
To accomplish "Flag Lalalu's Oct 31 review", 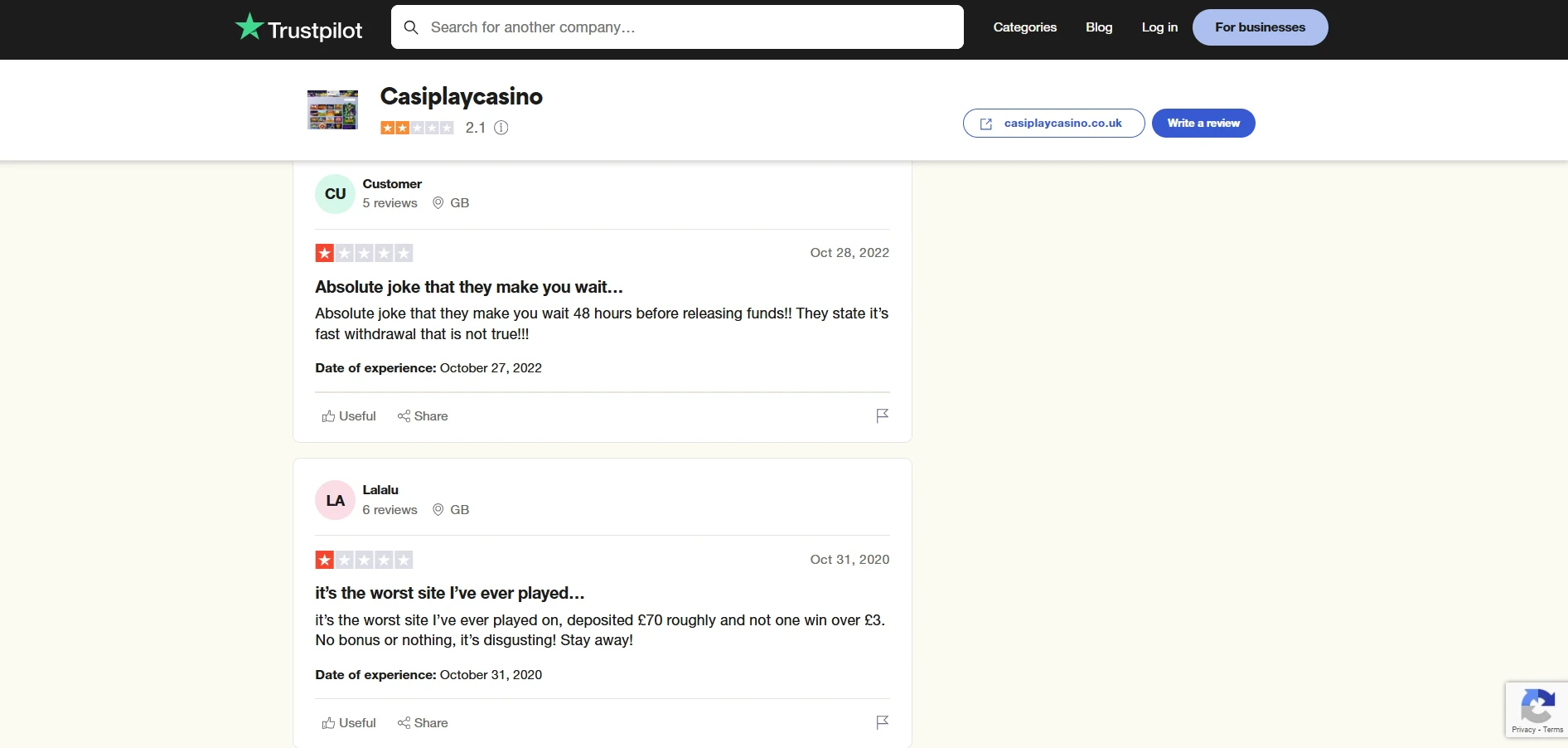I will pyautogui.click(x=882, y=722).
